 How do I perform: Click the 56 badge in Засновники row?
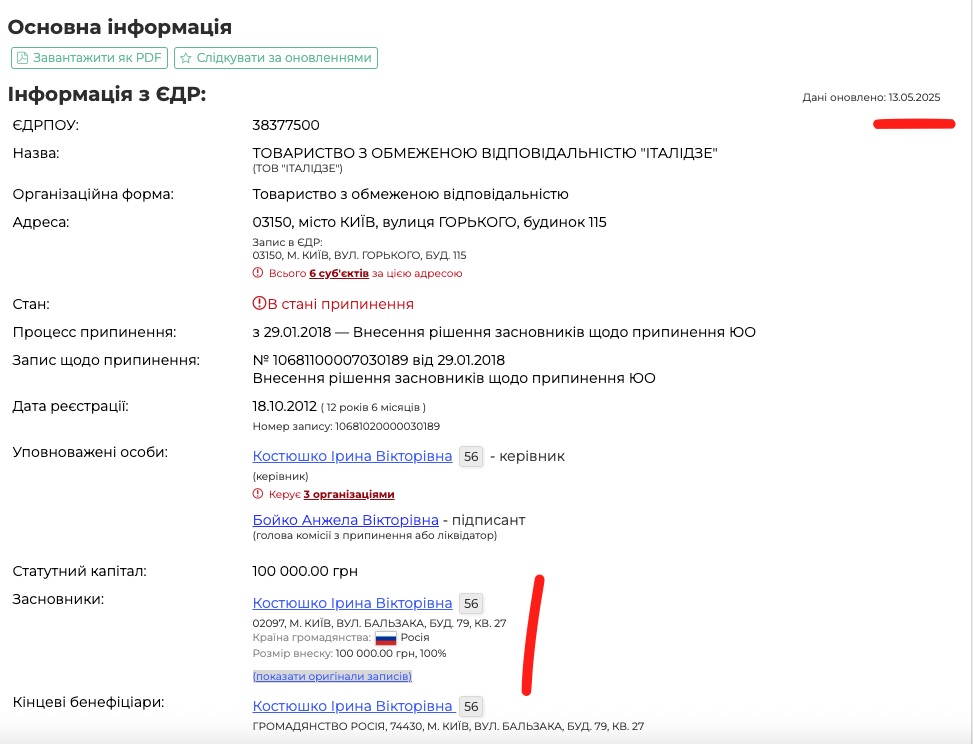point(471,604)
